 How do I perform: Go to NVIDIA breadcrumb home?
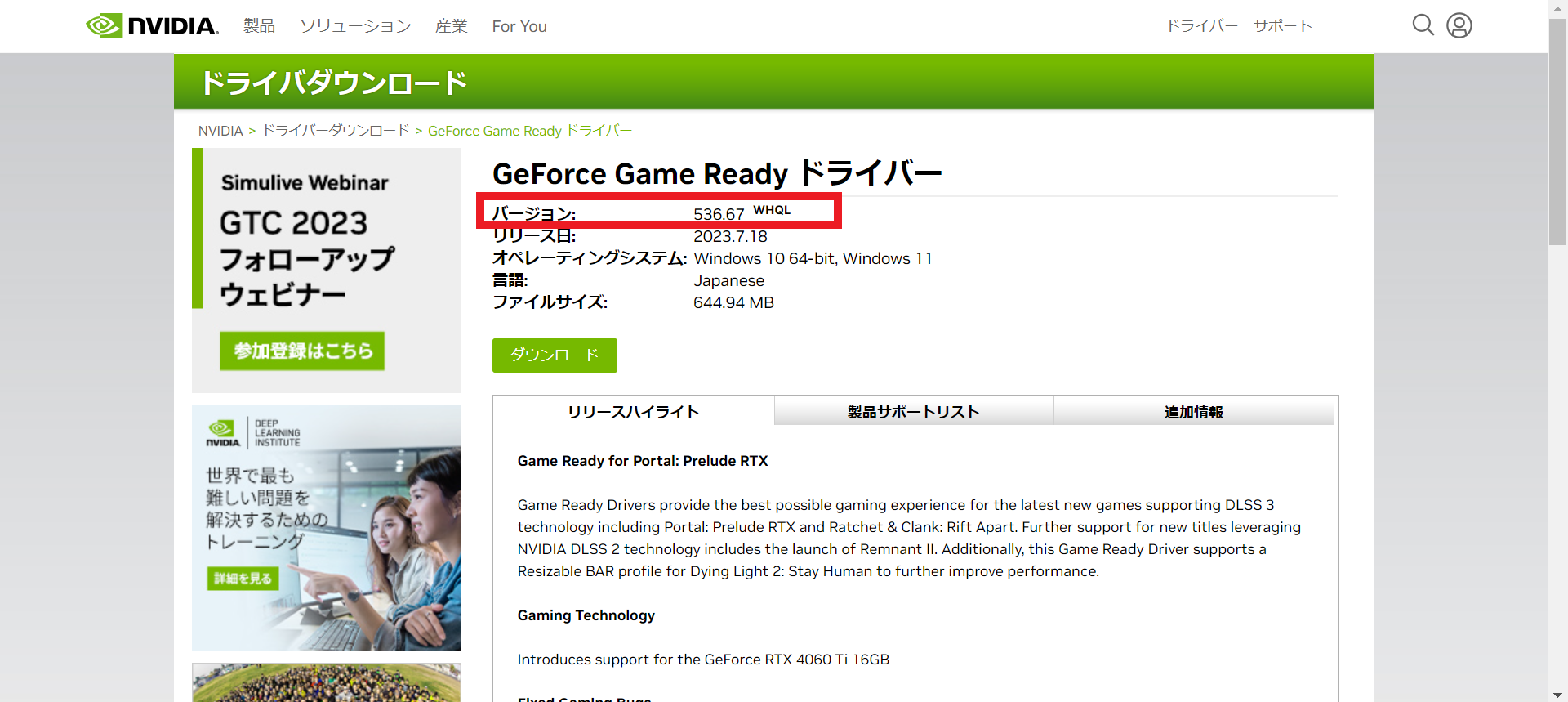(x=220, y=131)
